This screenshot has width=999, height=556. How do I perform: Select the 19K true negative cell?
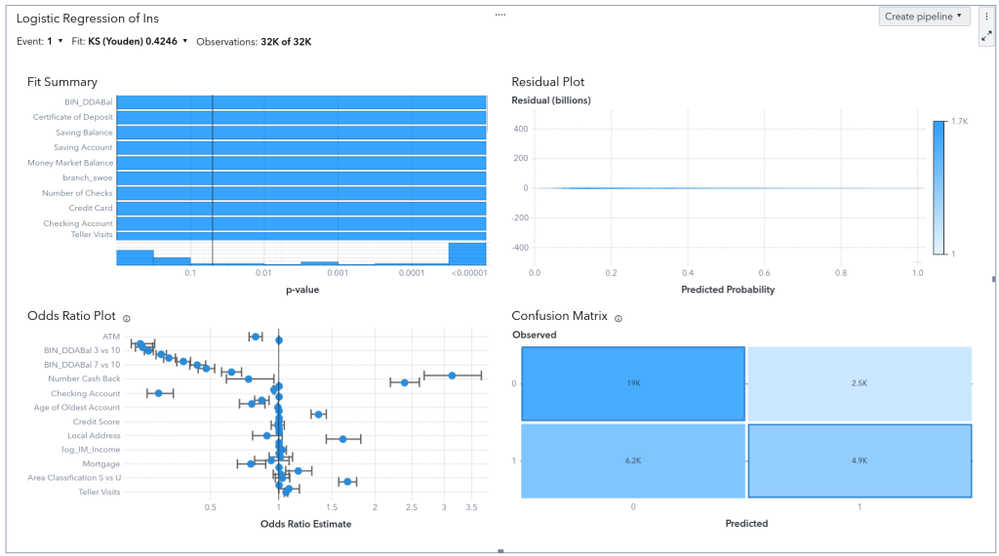(x=633, y=383)
